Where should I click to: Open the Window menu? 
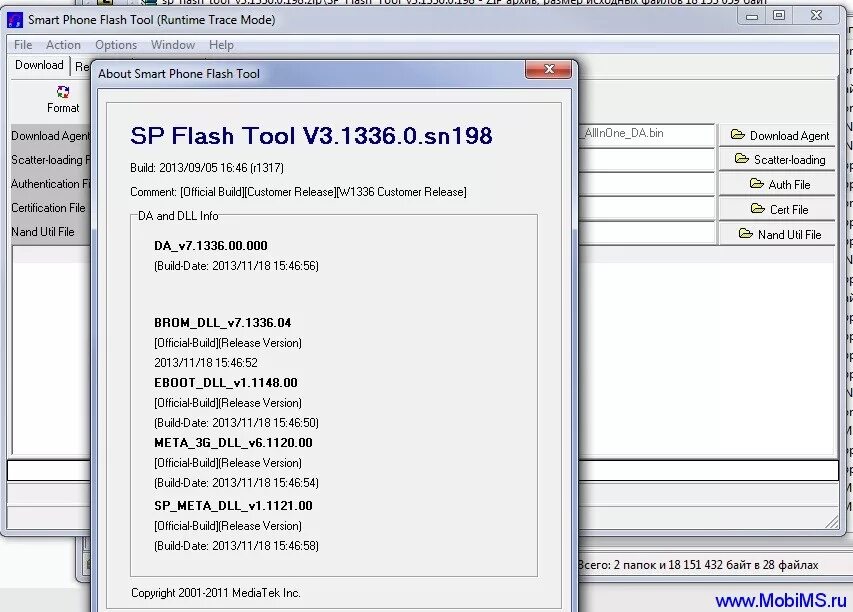(172, 44)
